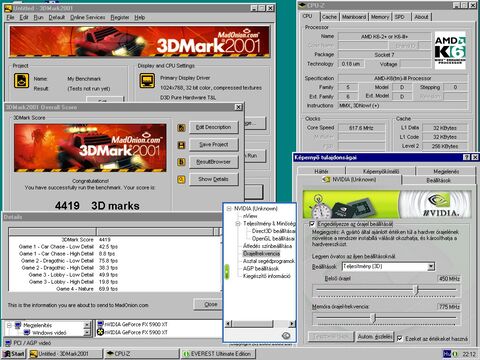This screenshot has width=480, height=360.
Task: Open the Register menu in 3DMark2001
Action: point(120,17)
